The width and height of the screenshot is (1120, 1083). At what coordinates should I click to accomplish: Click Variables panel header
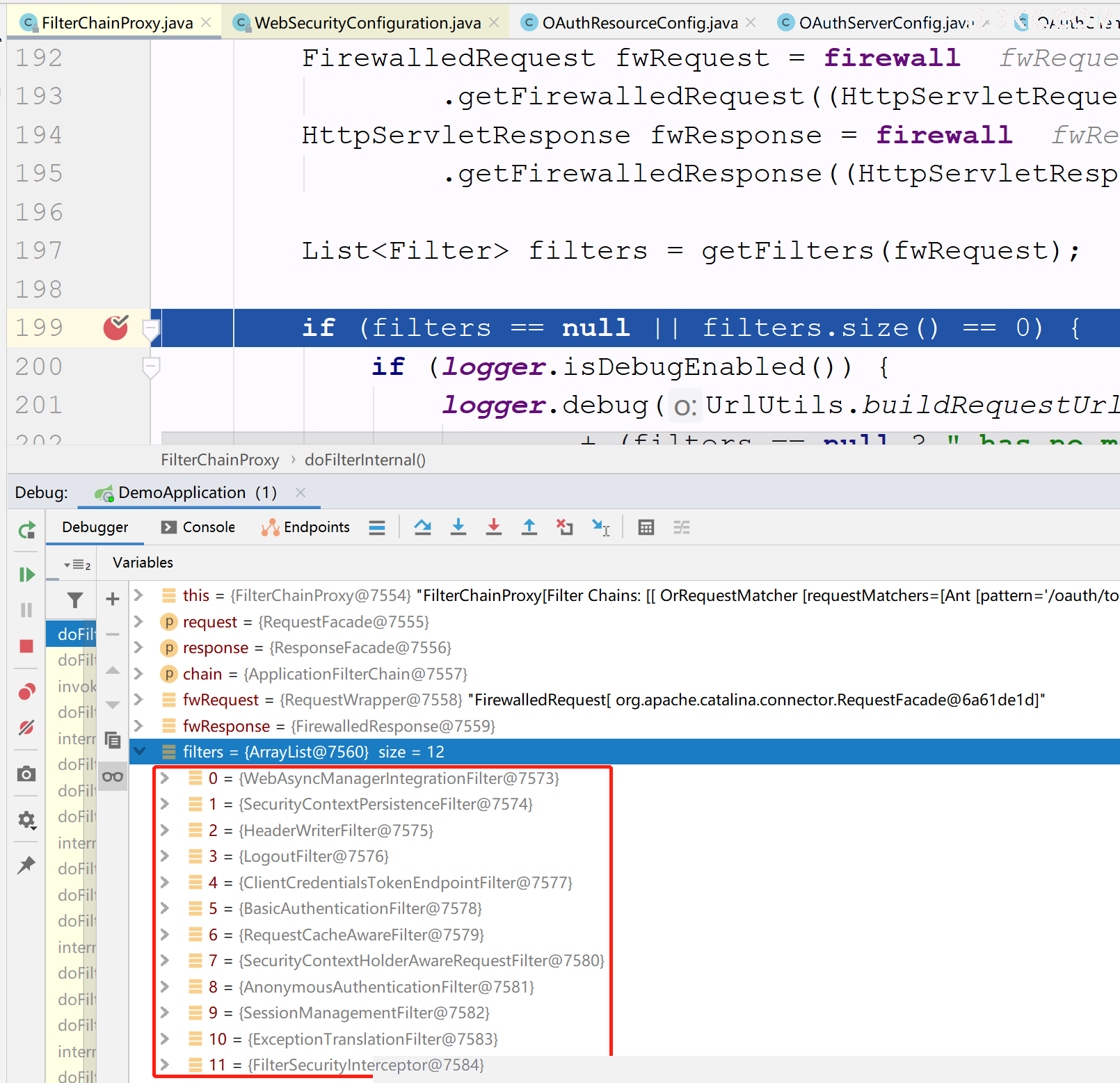(x=143, y=563)
